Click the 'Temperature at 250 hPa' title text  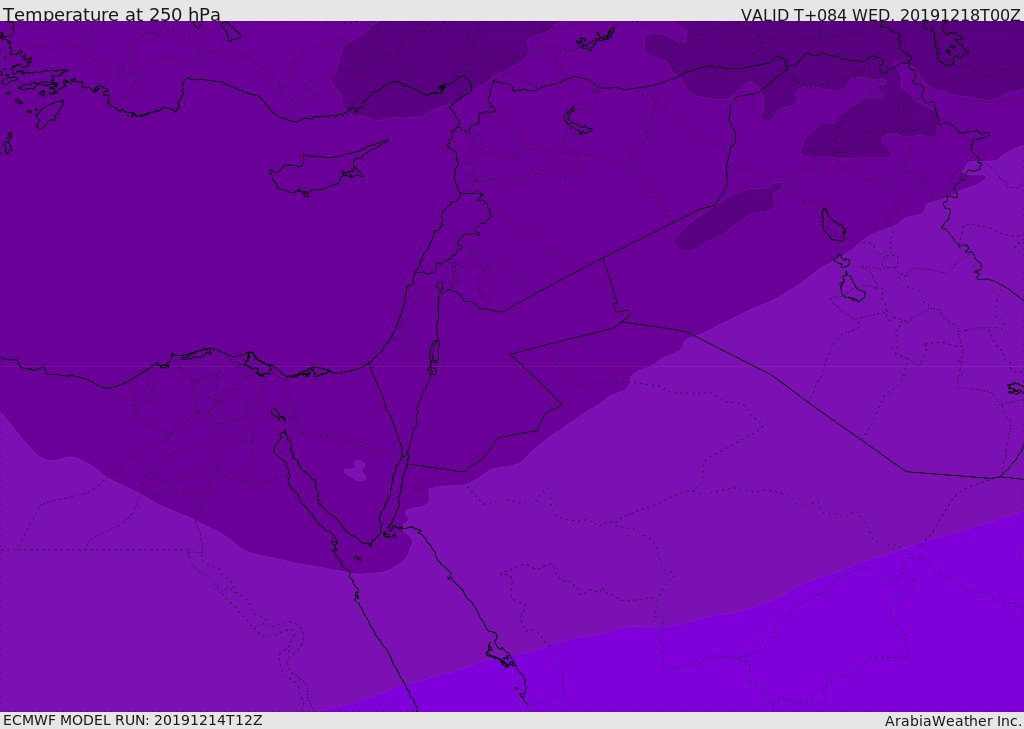point(112,14)
